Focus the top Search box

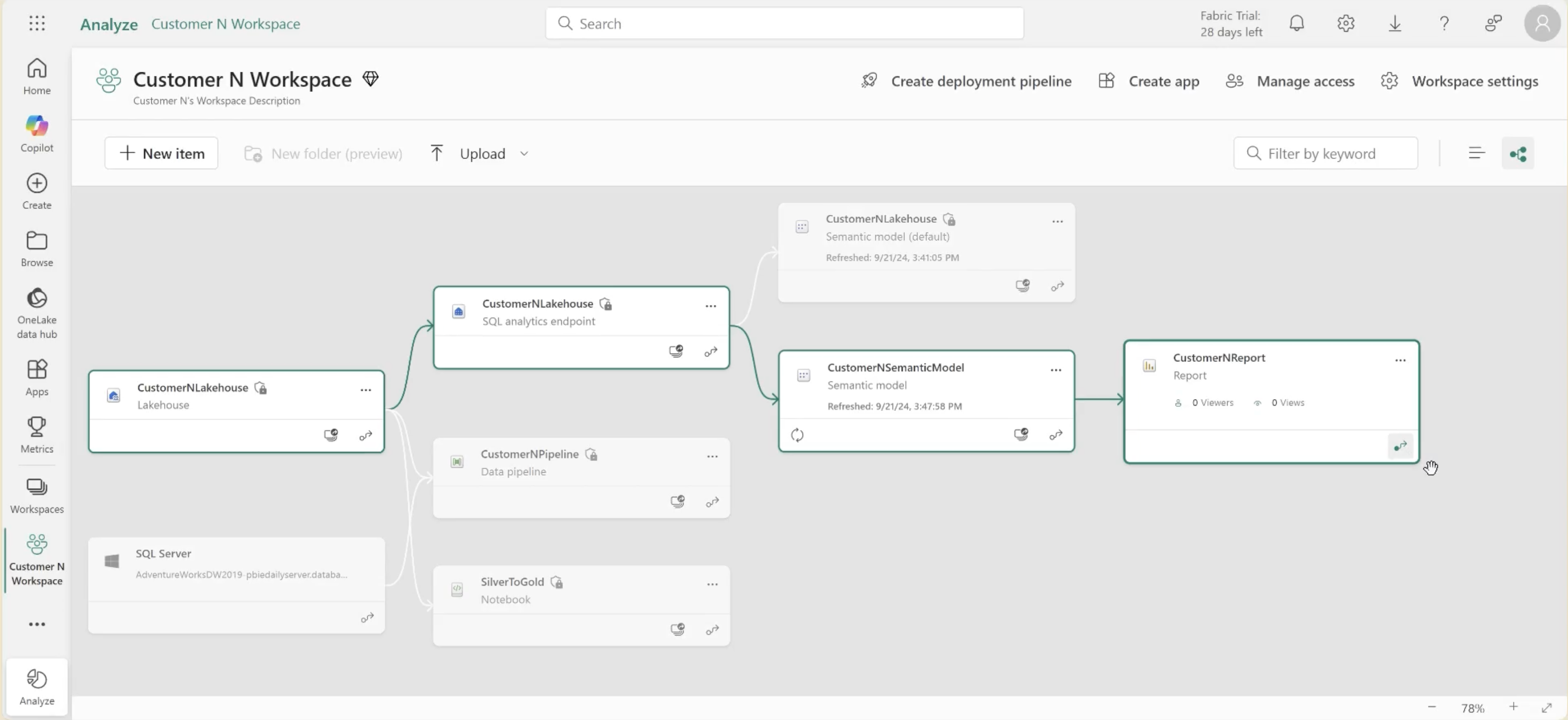(x=784, y=23)
